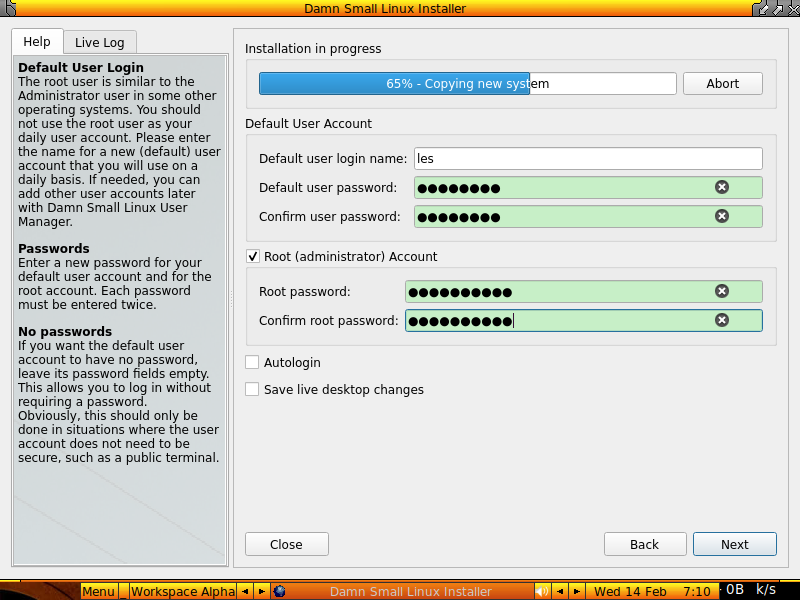Viewport: 800px width, 600px height.
Task: Clear the Root password field
Action: click(x=722, y=291)
